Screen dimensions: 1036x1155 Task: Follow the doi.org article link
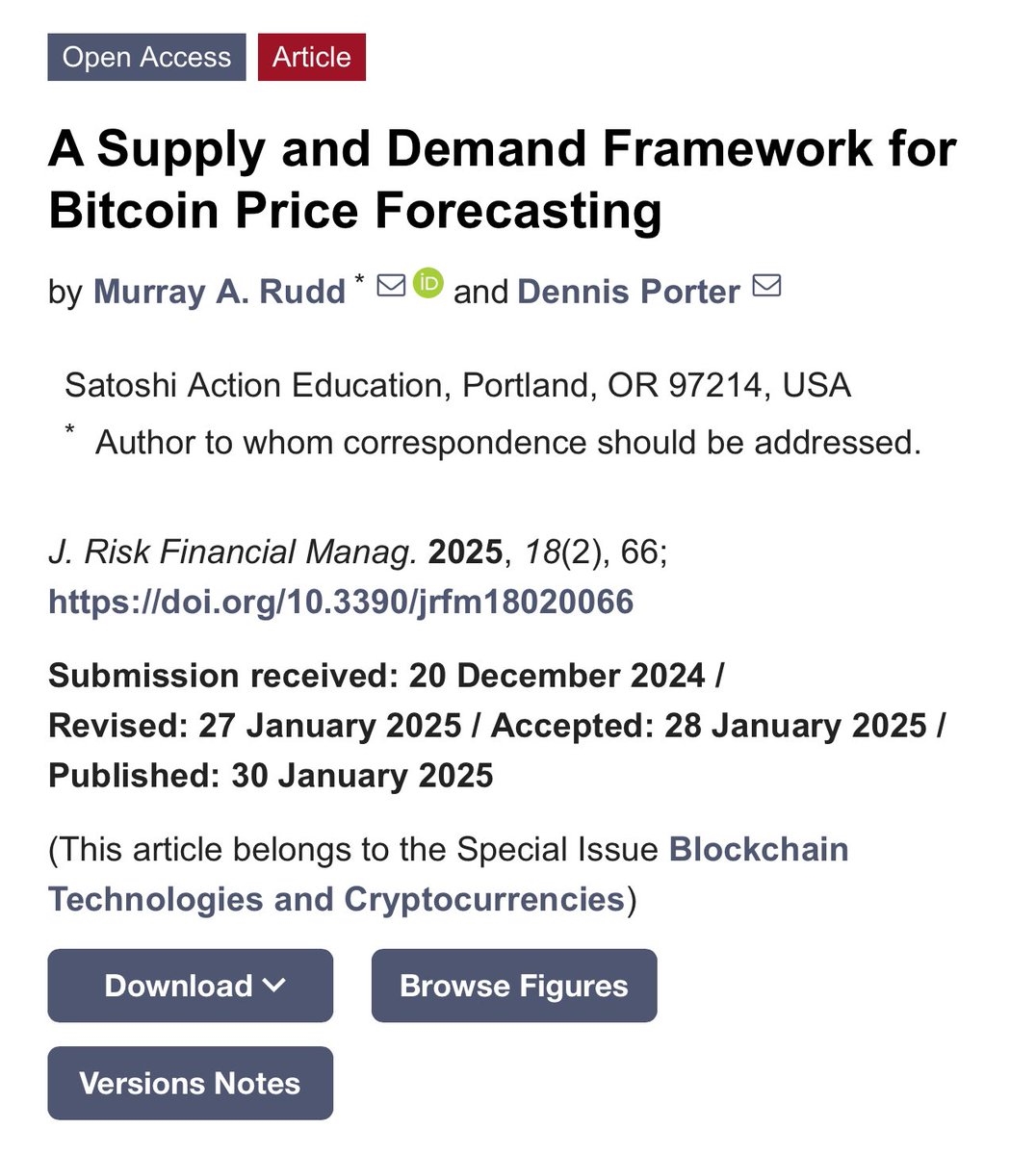[x=341, y=602]
